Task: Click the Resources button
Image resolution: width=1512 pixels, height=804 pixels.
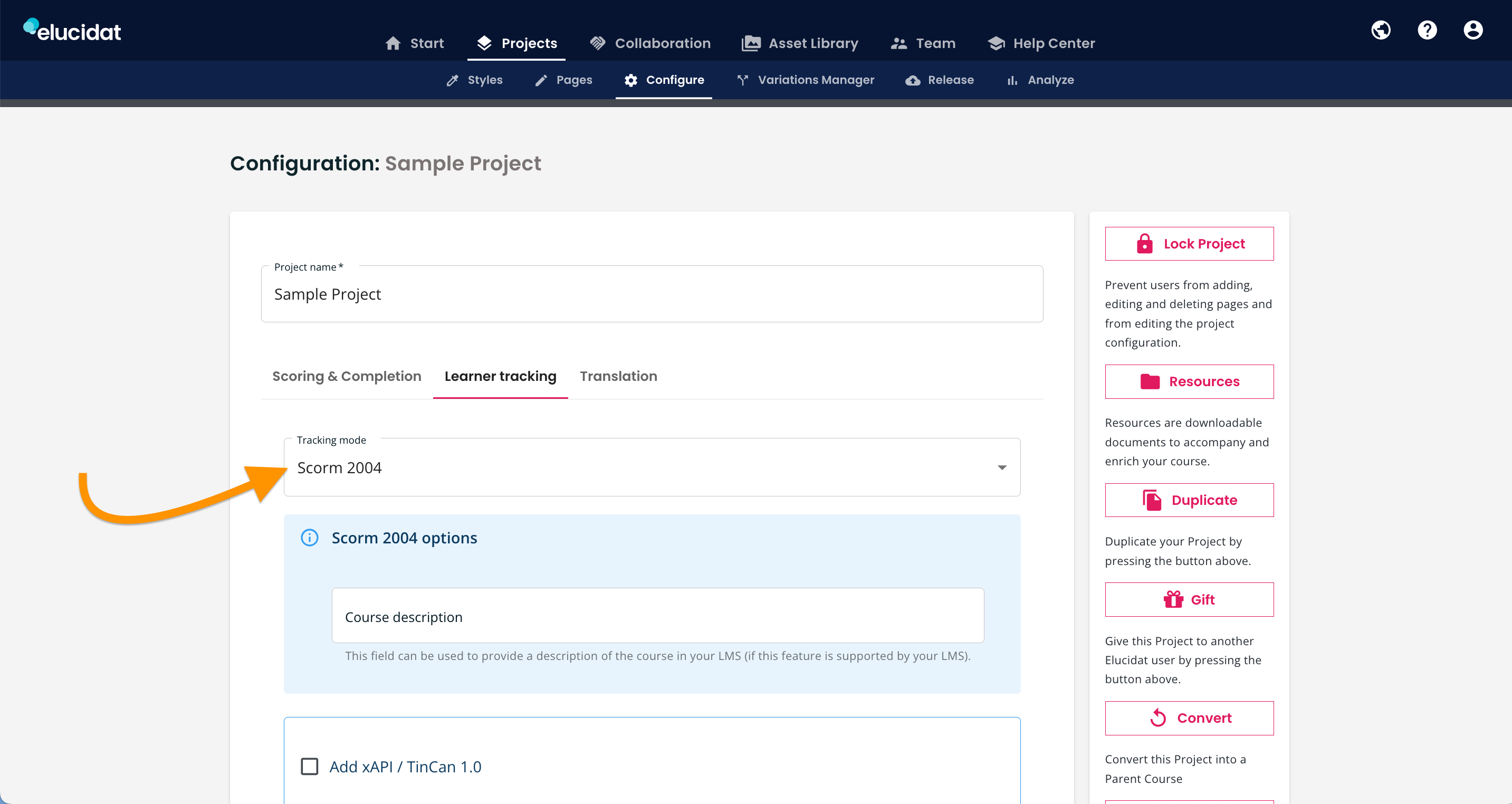Action: click(1189, 381)
